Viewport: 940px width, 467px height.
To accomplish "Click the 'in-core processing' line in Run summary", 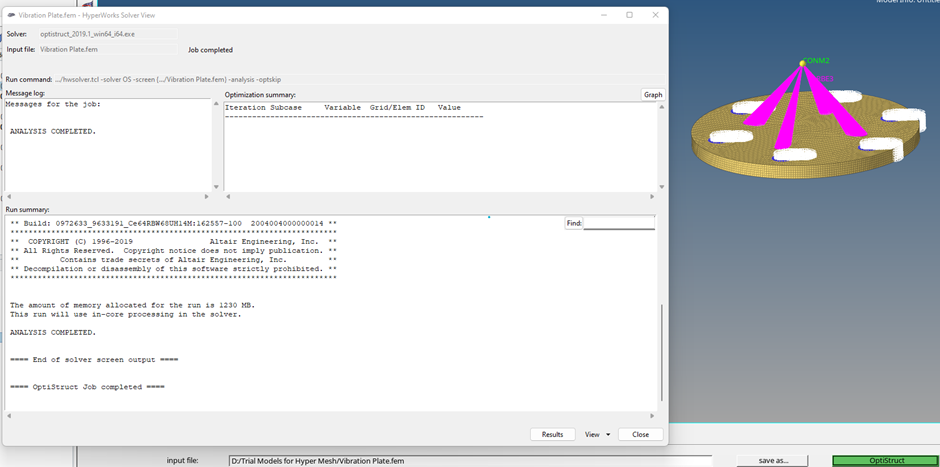I will click(125, 314).
